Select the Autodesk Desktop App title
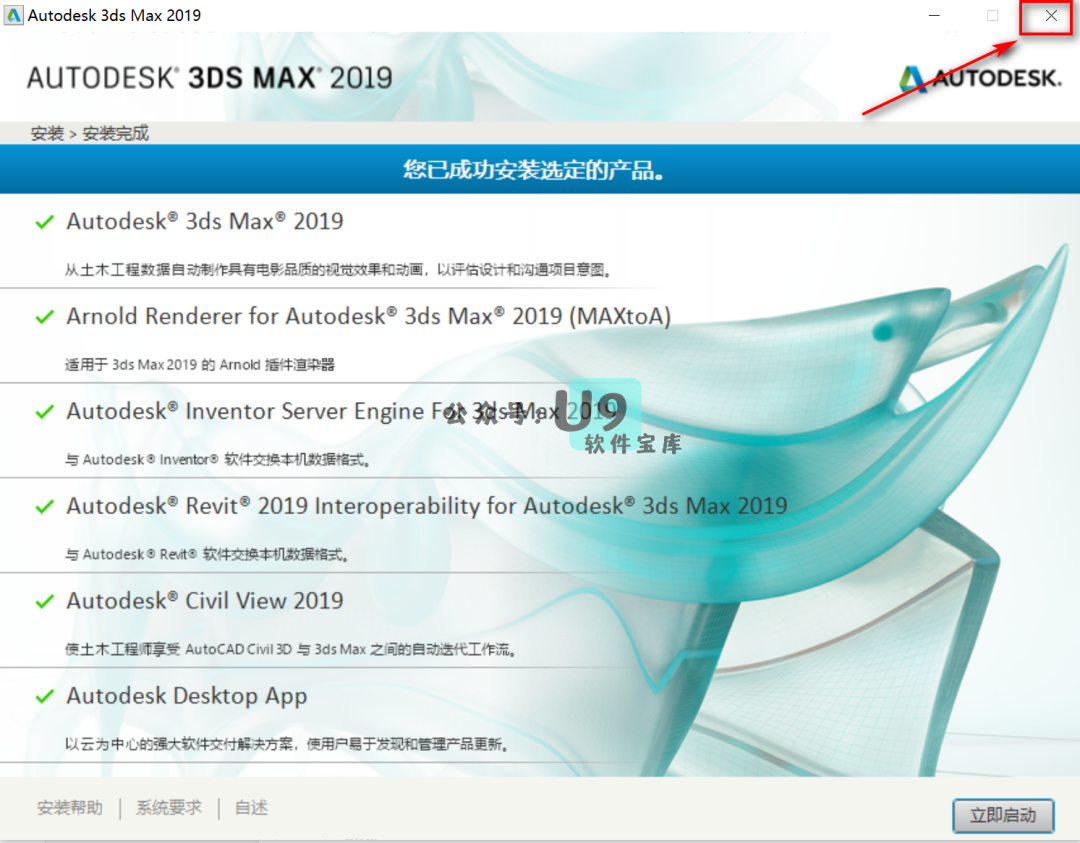 (x=187, y=696)
